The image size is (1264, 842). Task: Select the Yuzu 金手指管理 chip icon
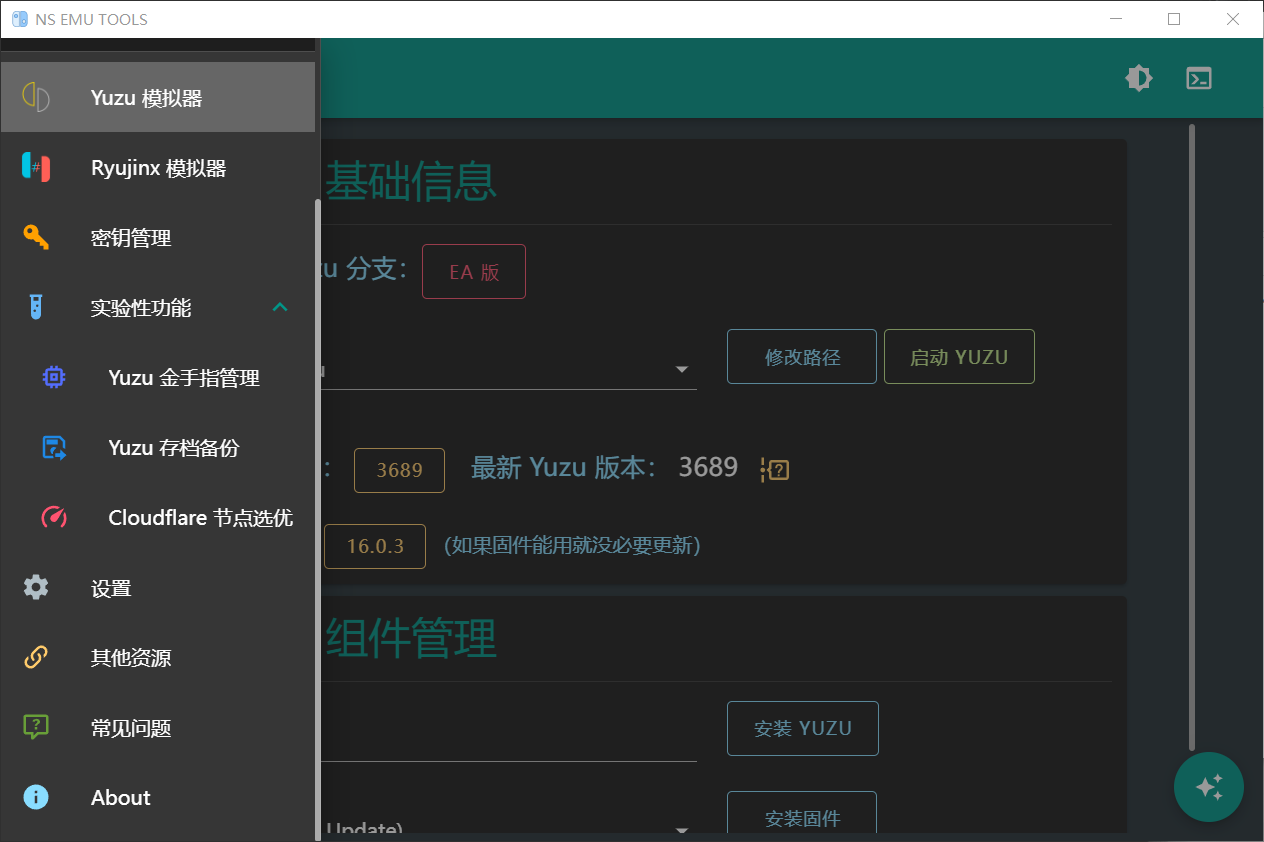pyautogui.click(x=54, y=377)
